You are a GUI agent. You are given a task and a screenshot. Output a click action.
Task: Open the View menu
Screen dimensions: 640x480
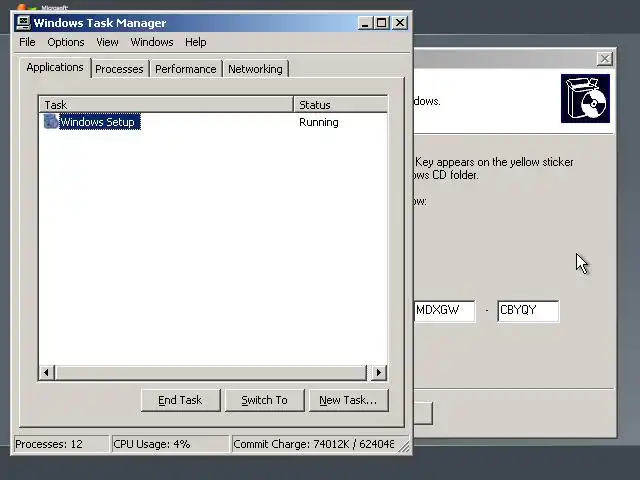(107, 42)
